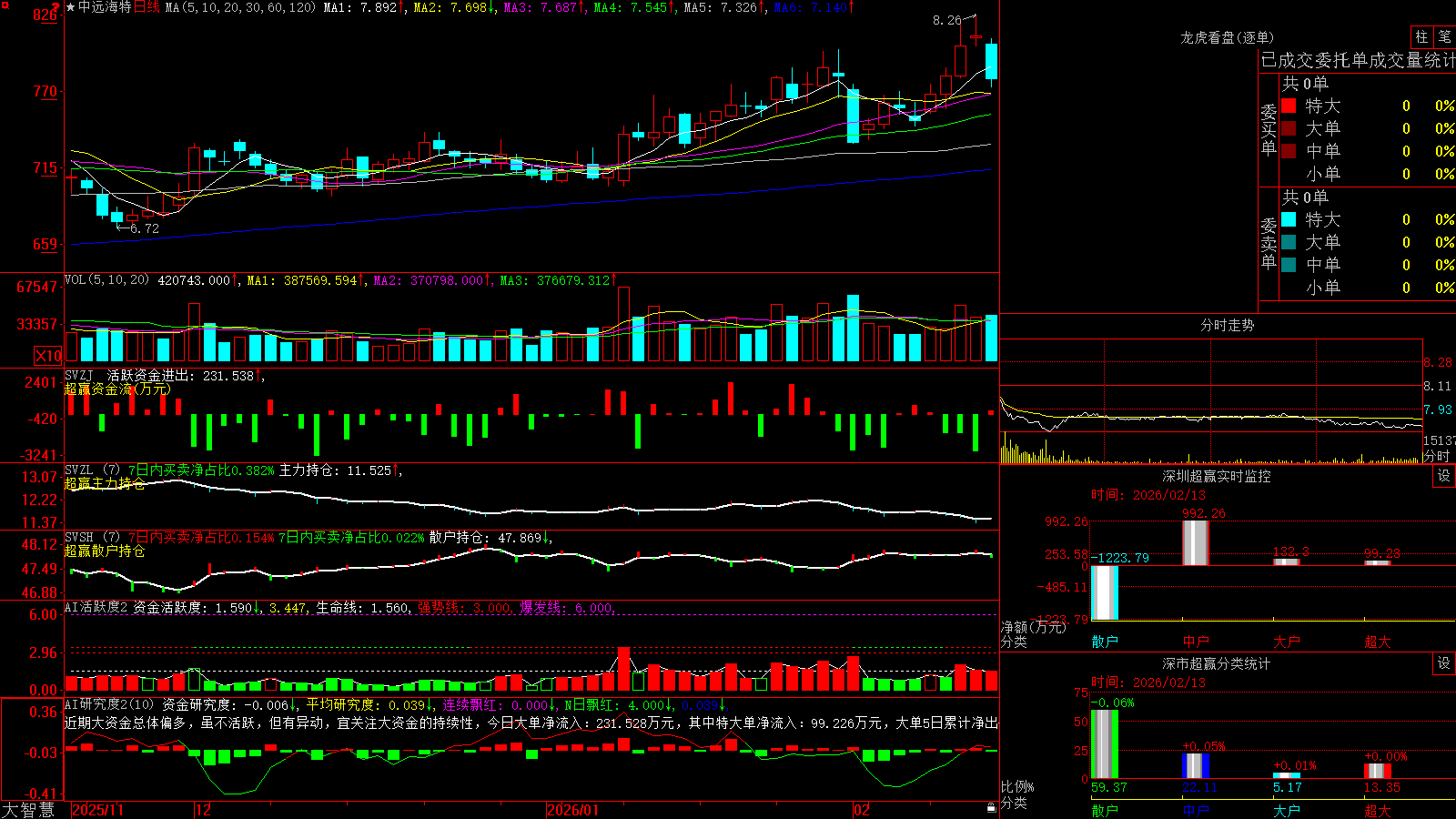Click the 中远海特 stock name
The image size is (1456, 819).
pyautogui.click(x=105, y=7)
